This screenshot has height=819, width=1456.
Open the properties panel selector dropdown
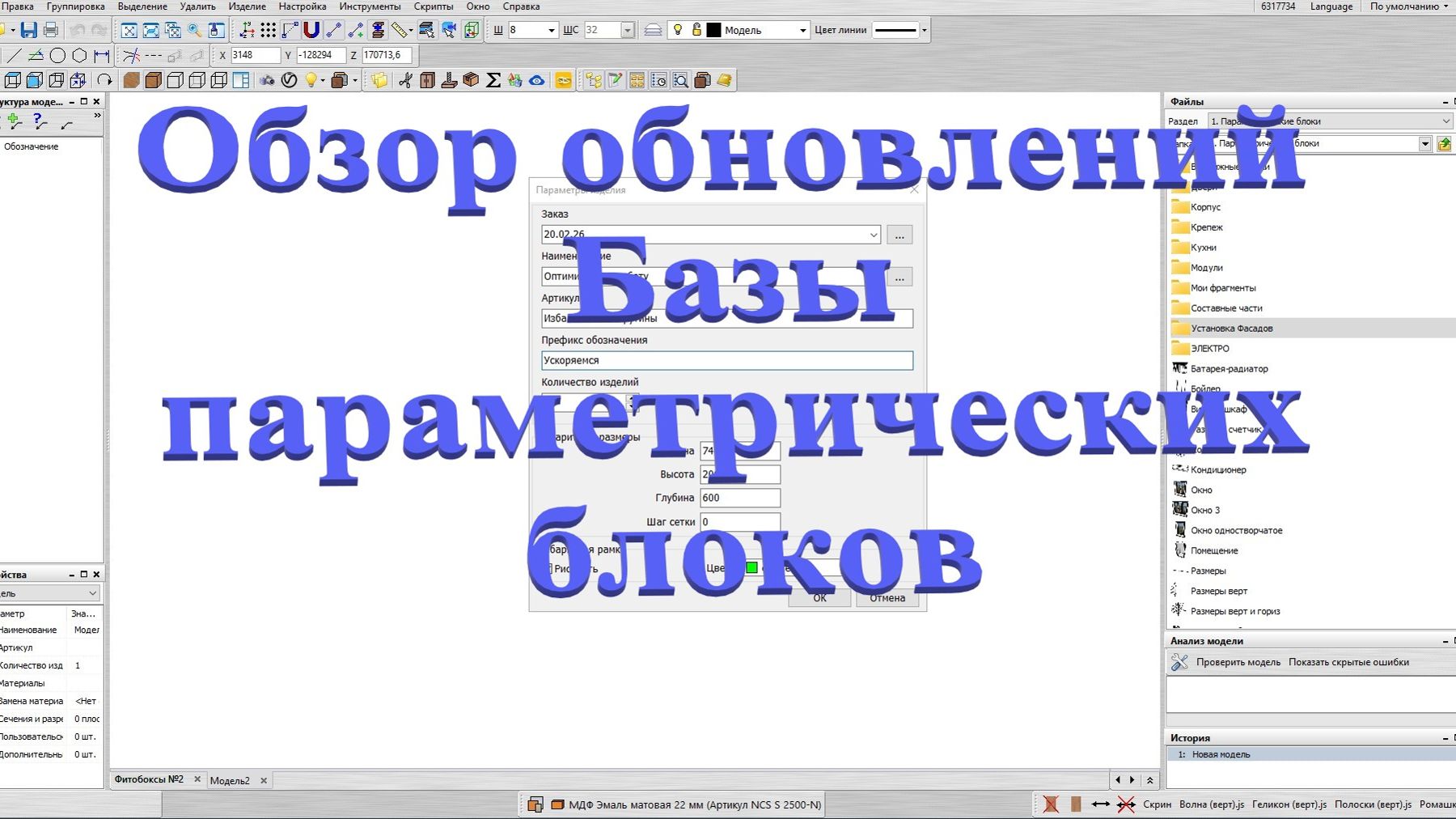tap(92, 593)
